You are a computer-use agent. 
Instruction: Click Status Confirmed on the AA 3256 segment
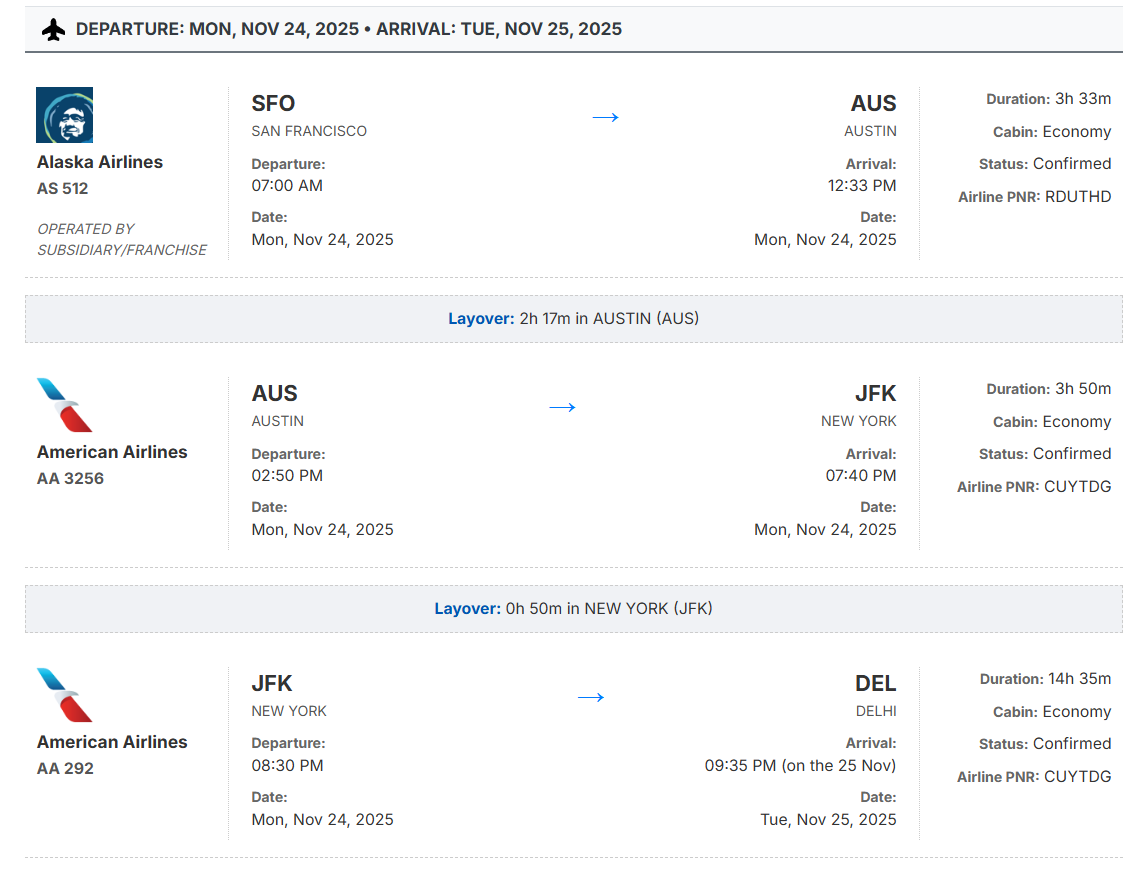pyautogui.click(x=1045, y=454)
